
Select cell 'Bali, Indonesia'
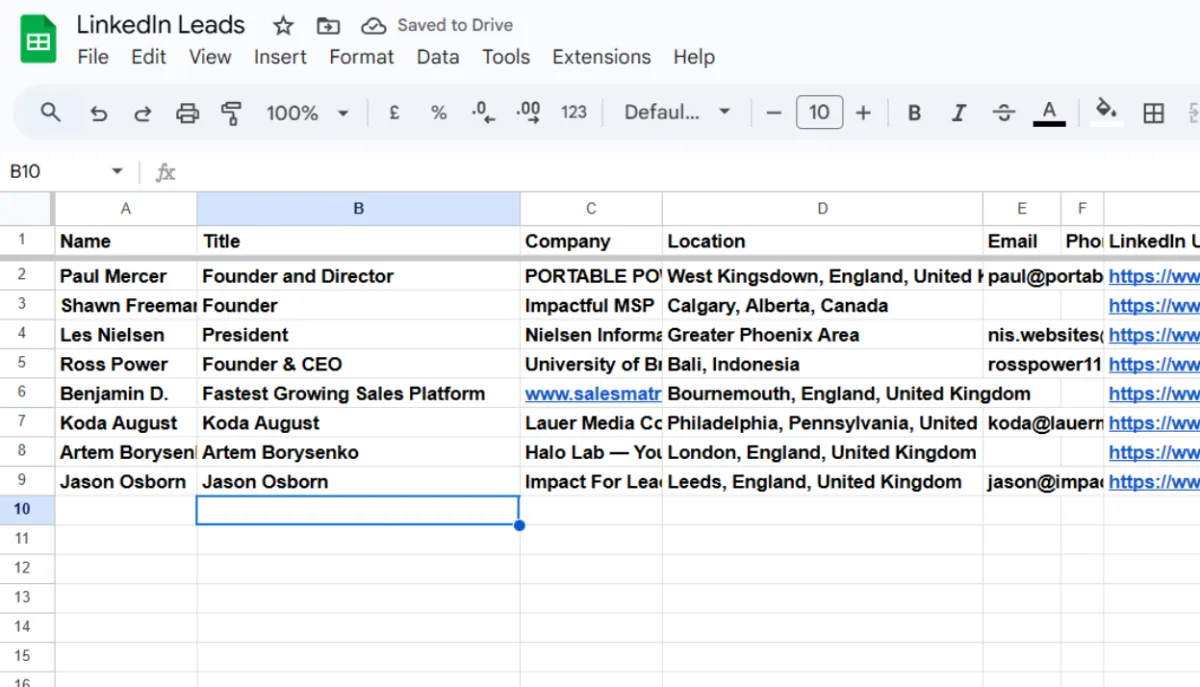pyautogui.click(x=823, y=364)
